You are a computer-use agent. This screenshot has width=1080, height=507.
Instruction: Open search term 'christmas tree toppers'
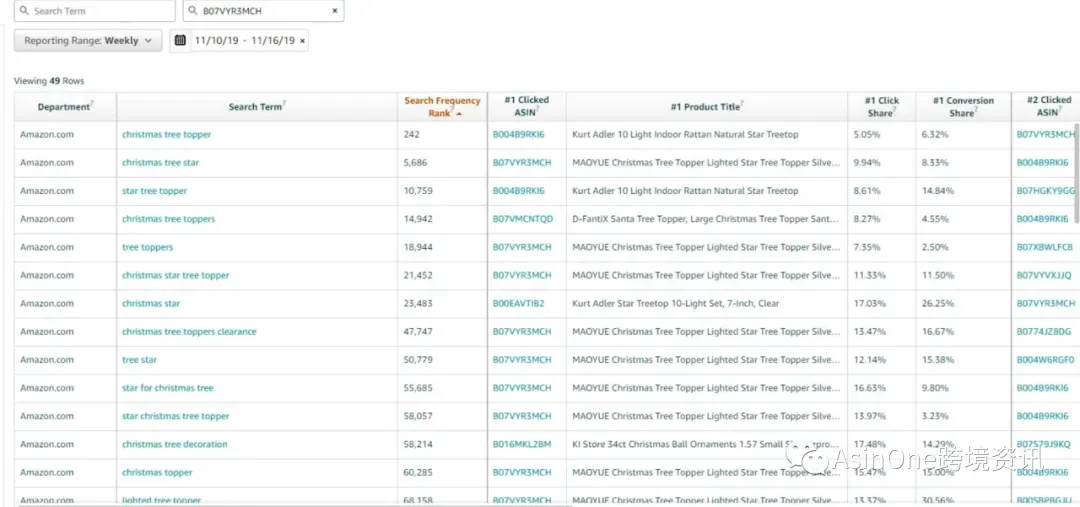tap(169, 219)
